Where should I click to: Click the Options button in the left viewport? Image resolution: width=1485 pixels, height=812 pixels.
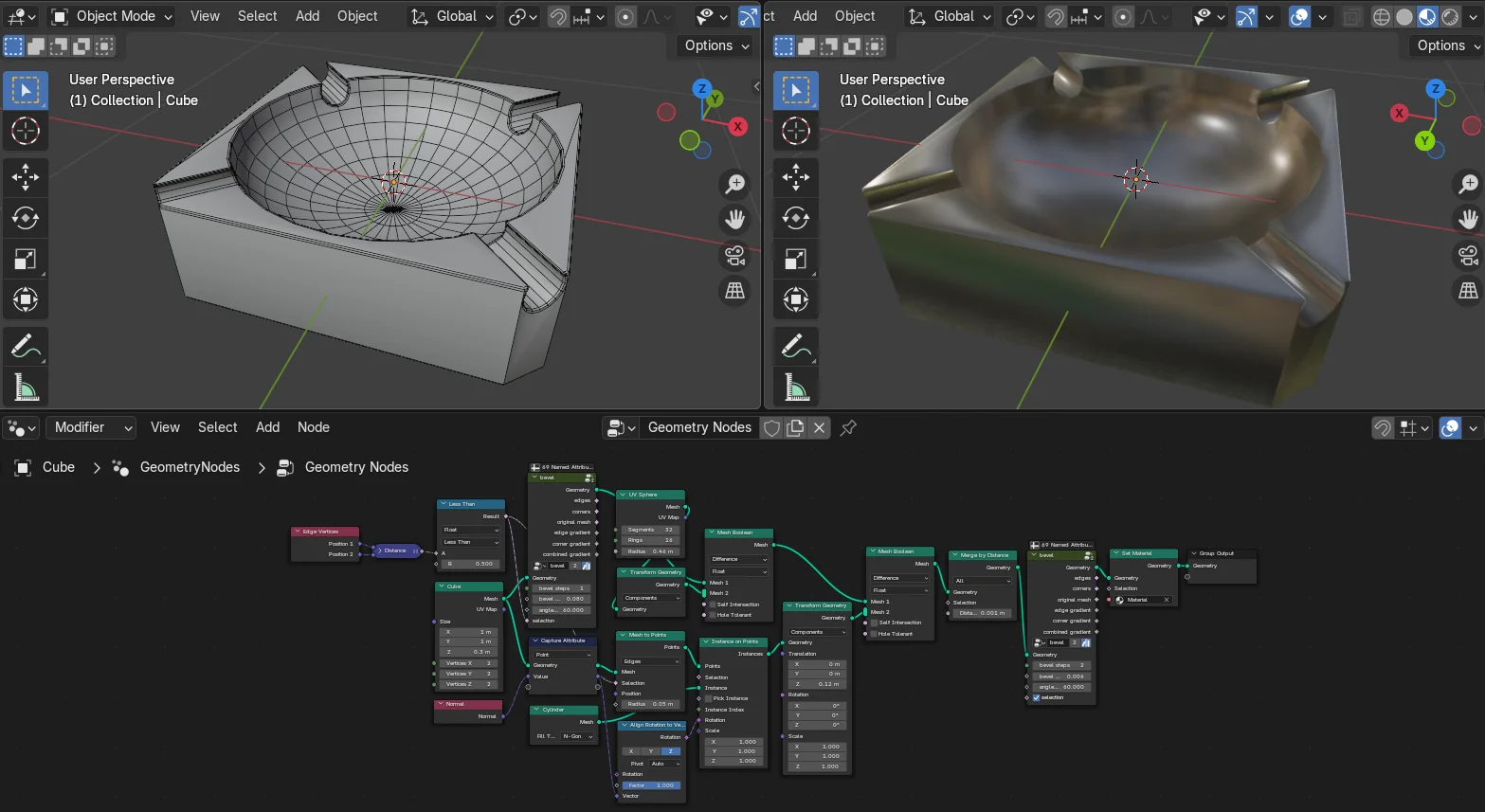711,45
